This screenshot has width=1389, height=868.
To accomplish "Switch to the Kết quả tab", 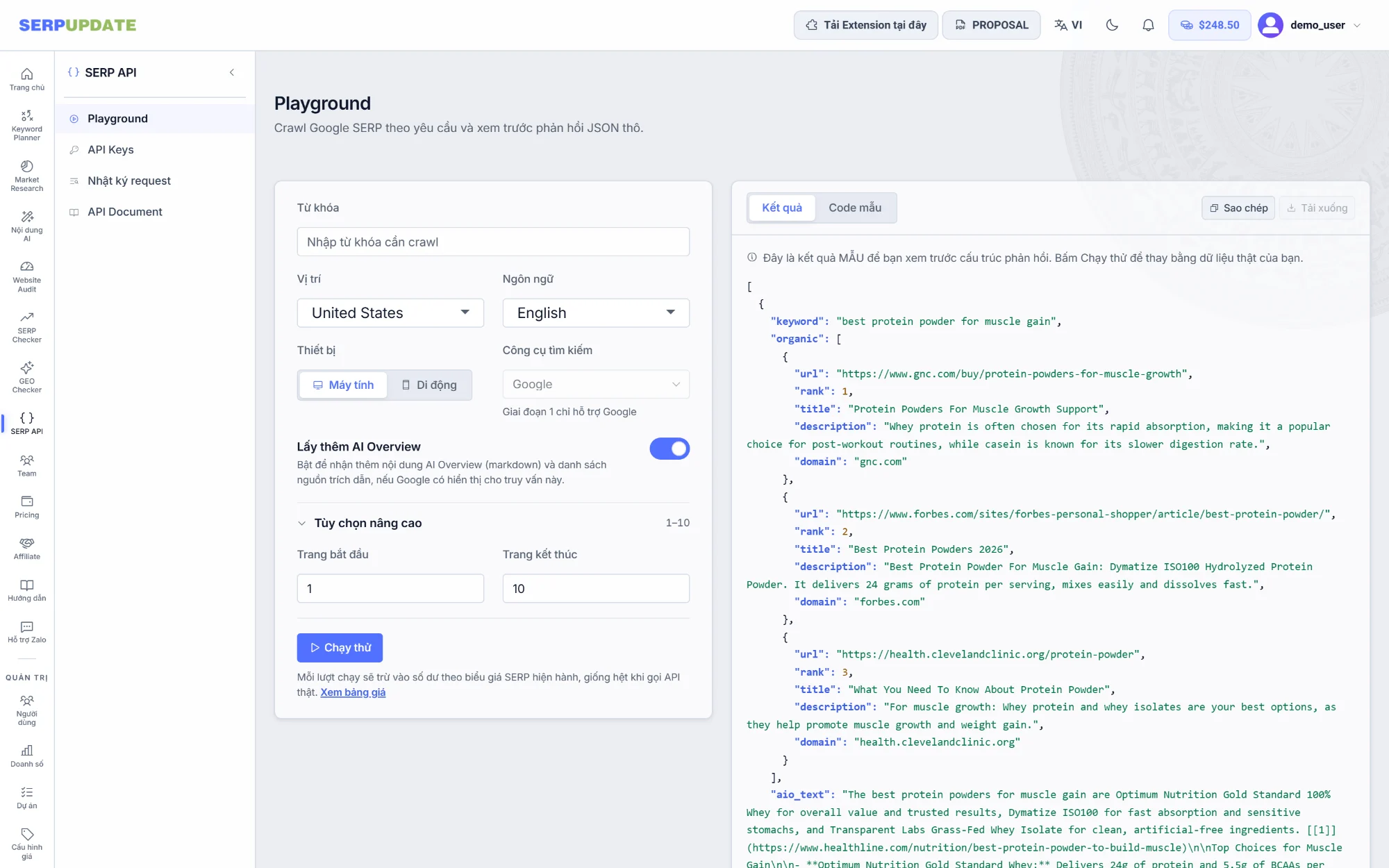I will click(782, 208).
